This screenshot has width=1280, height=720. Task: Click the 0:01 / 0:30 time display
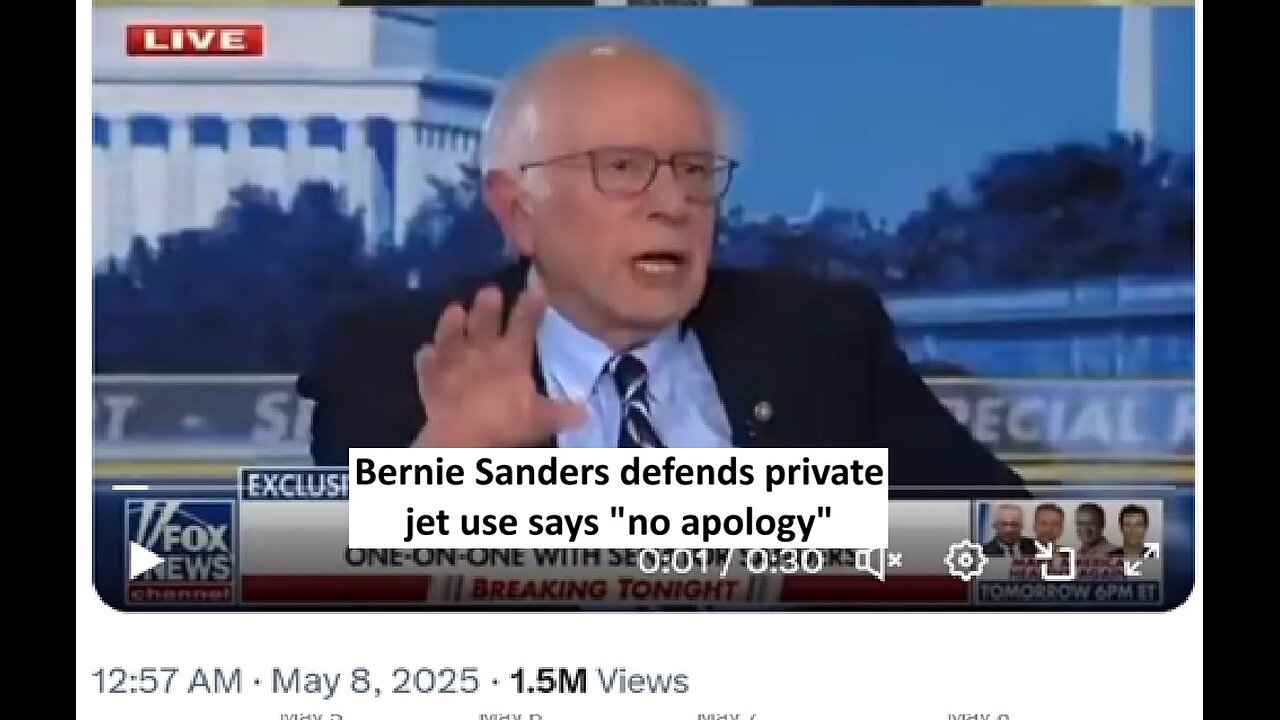[731, 561]
